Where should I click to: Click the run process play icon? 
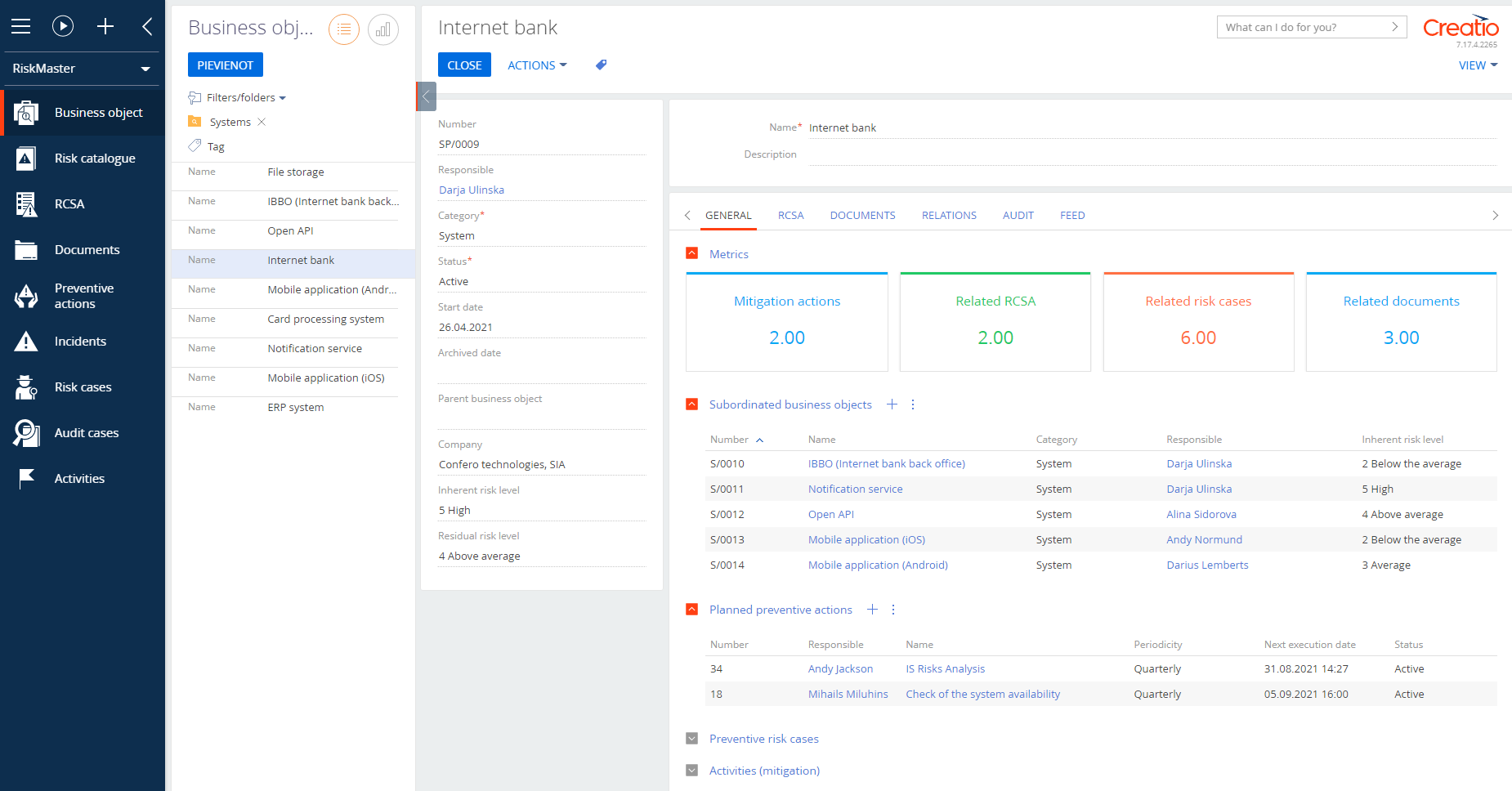[x=63, y=25]
